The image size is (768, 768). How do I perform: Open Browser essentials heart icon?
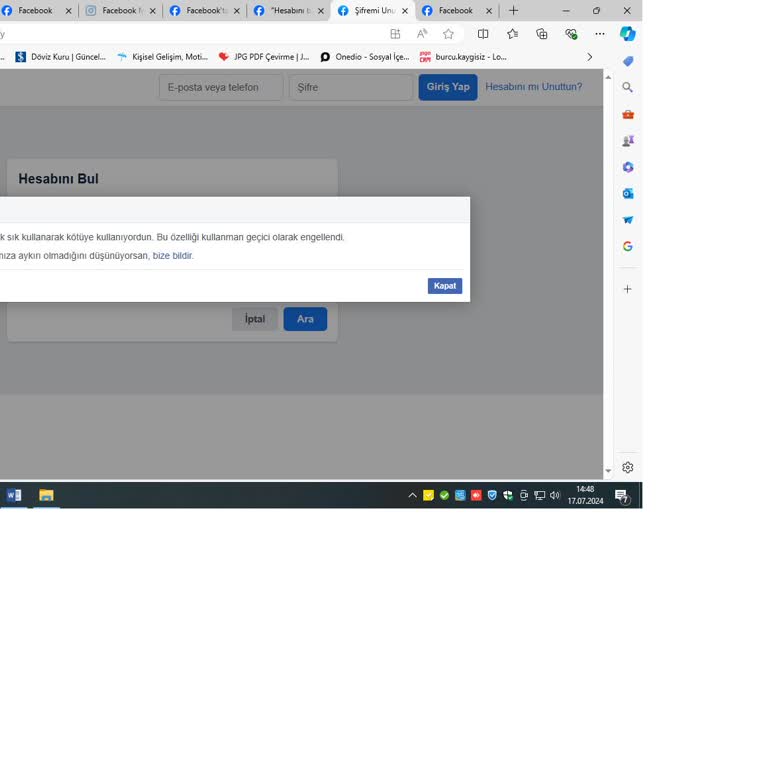point(571,34)
